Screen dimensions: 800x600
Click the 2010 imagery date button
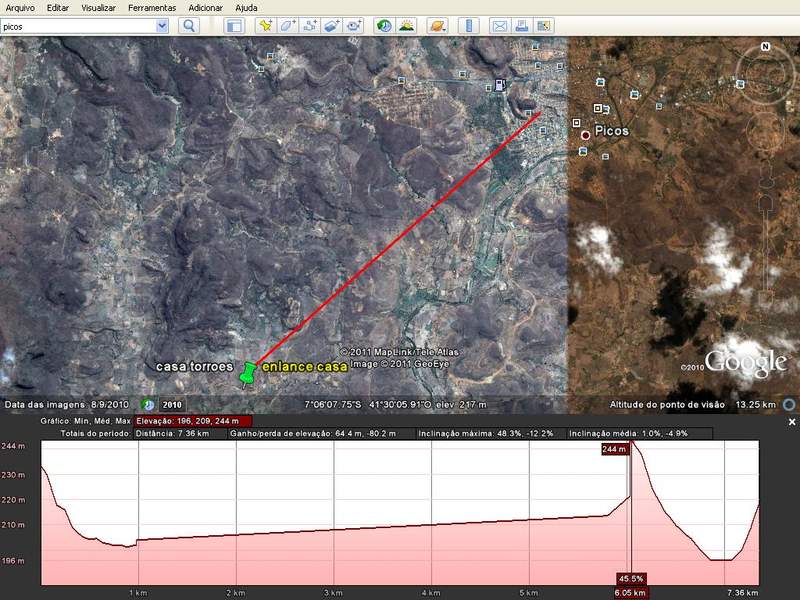click(x=172, y=405)
